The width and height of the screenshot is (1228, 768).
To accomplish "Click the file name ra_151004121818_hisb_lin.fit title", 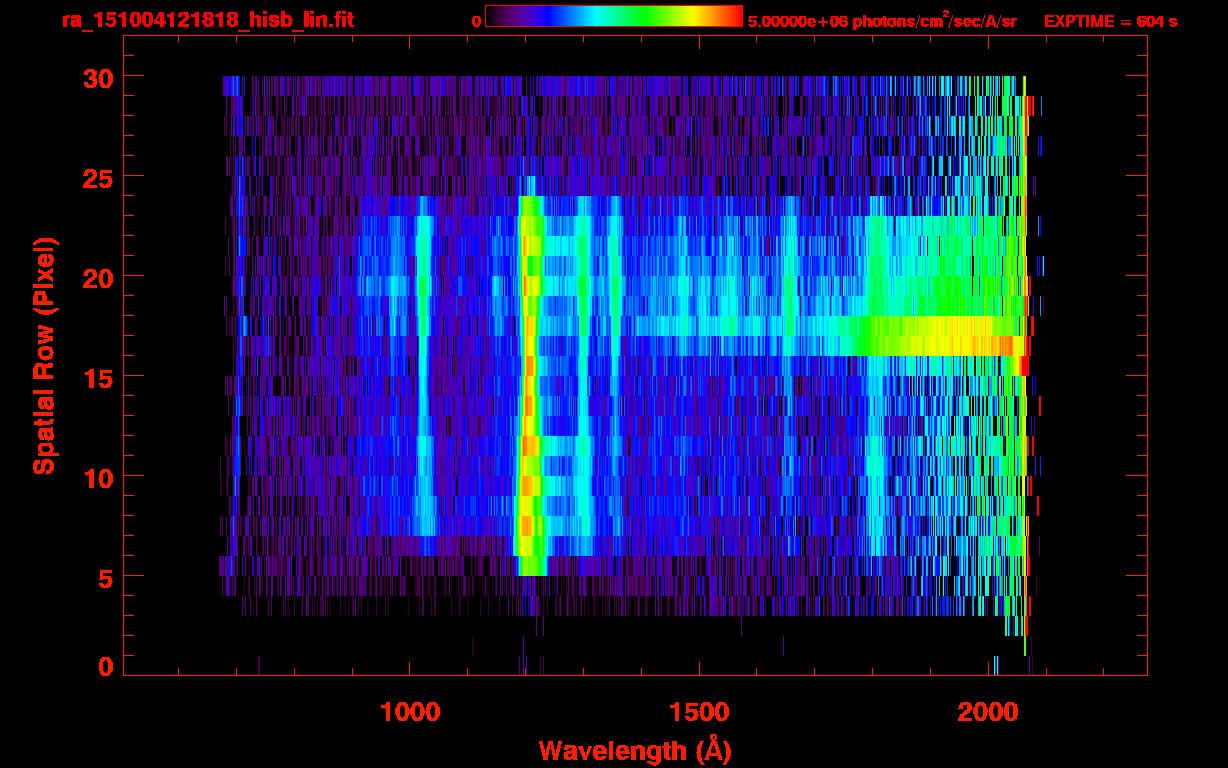I will (207, 20).
